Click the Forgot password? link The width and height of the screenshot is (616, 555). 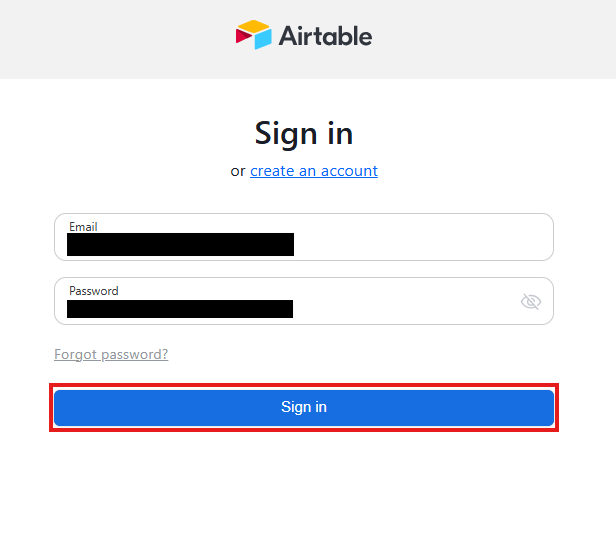pyautogui.click(x=111, y=354)
